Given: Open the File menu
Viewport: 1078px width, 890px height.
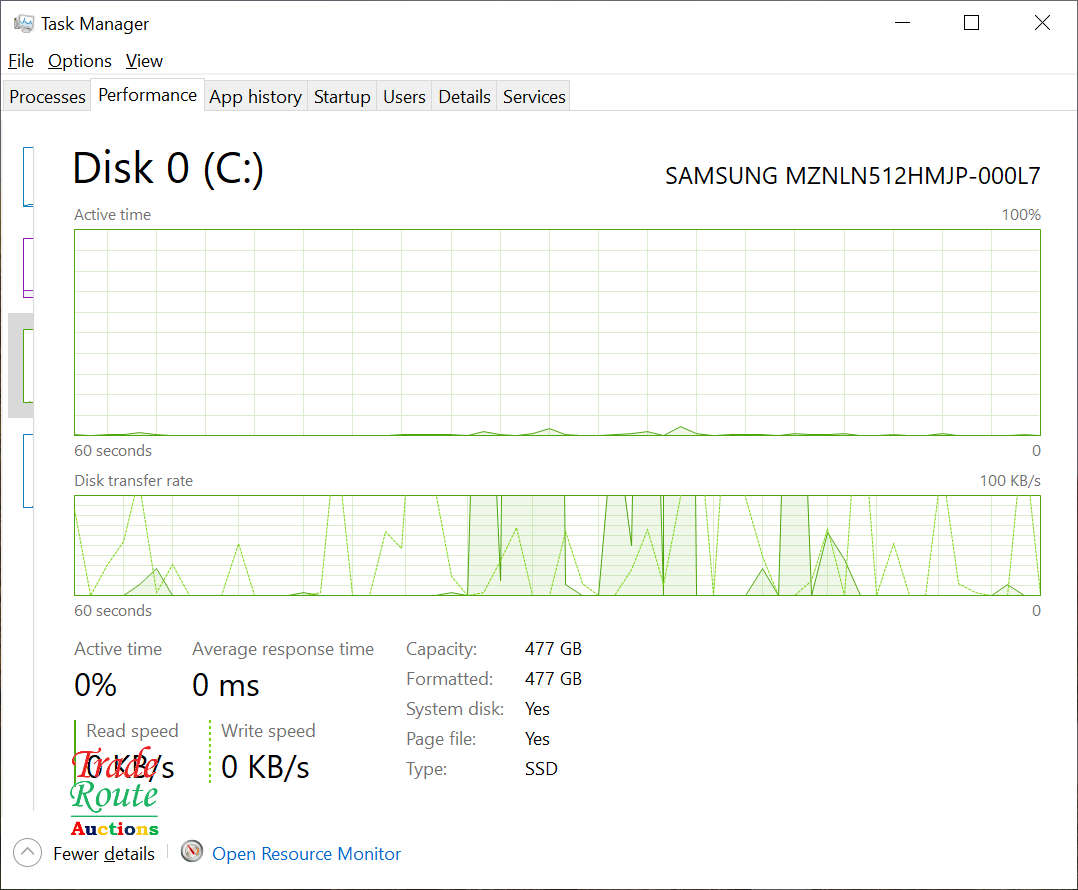Looking at the screenshot, I should pyautogui.click(x=21, y=61).
